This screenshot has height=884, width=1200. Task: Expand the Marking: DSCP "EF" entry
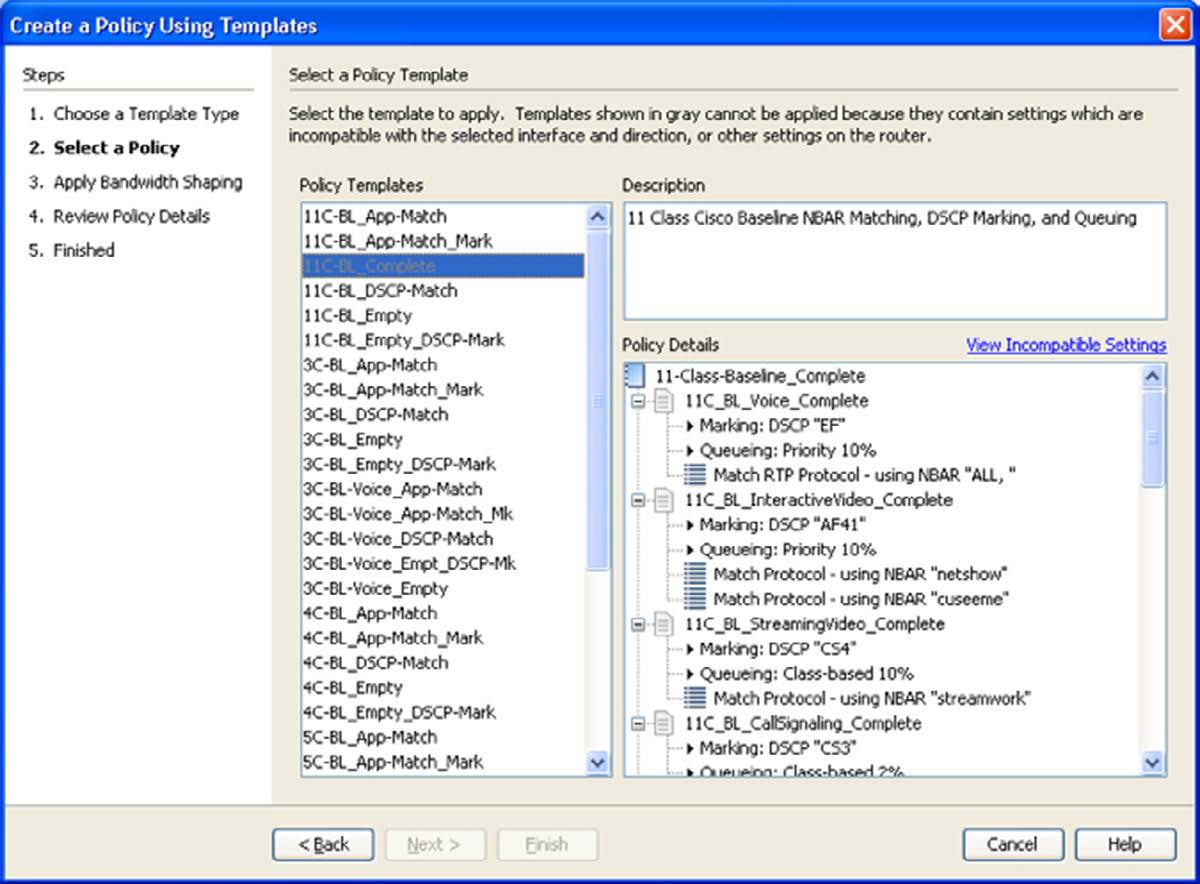[x=690, y=426]
